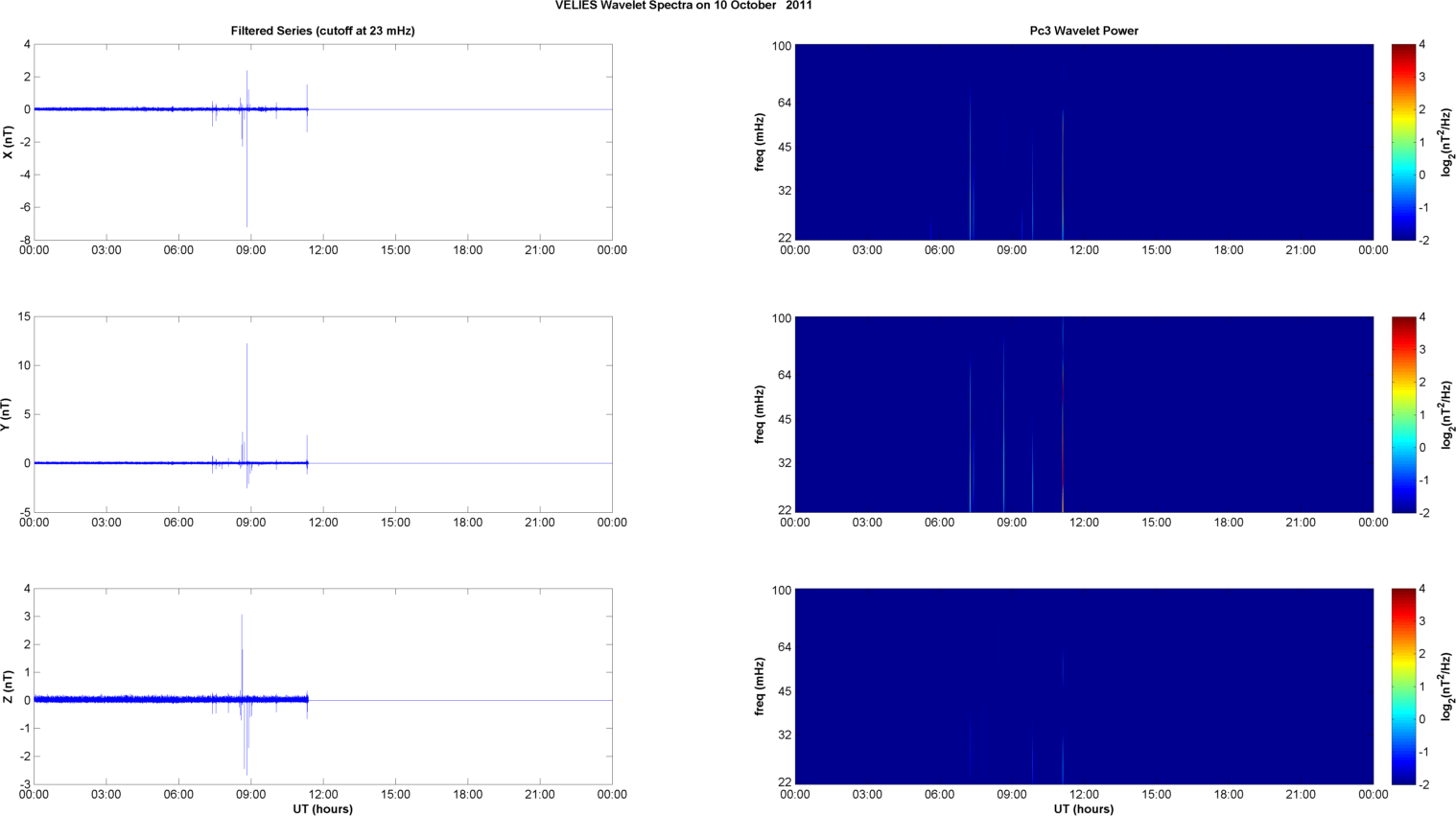
Task: Click the 'freq (mHz)' label of the middle wavelet plot
Action: pyautogui.click(x=760, y=414)
